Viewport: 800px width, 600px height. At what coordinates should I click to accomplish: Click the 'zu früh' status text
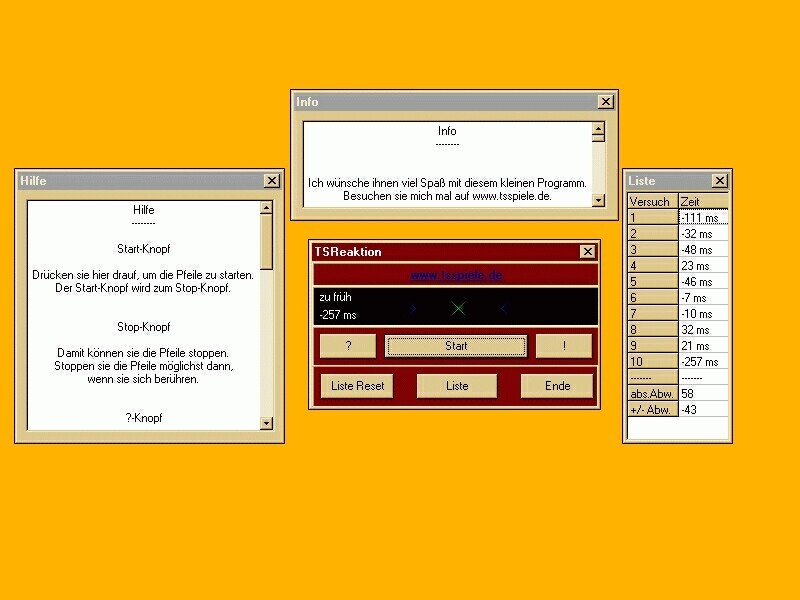pos(335,297)
